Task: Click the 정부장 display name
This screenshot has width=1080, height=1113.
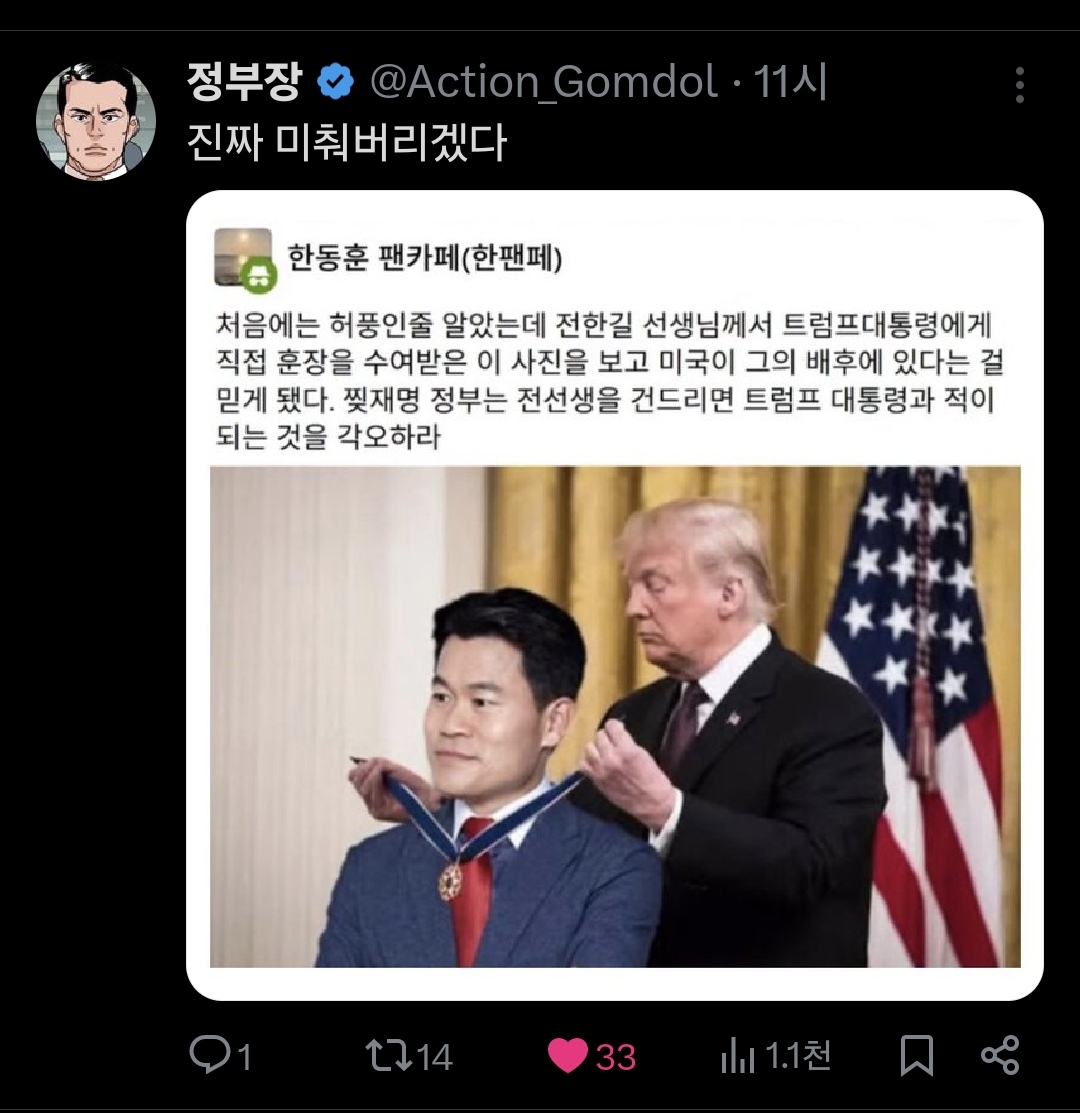Action: 245,82
